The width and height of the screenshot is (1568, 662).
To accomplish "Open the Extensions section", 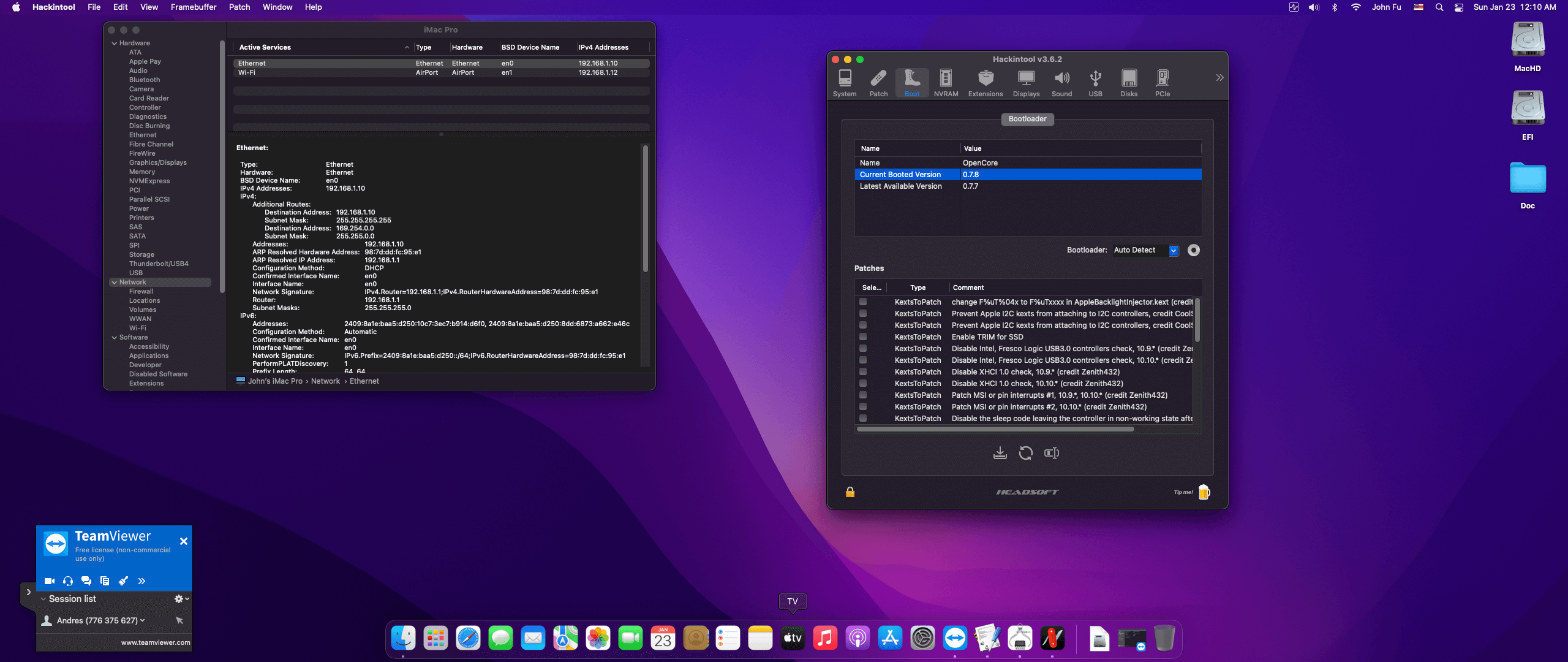I will [x=986, y=83].
